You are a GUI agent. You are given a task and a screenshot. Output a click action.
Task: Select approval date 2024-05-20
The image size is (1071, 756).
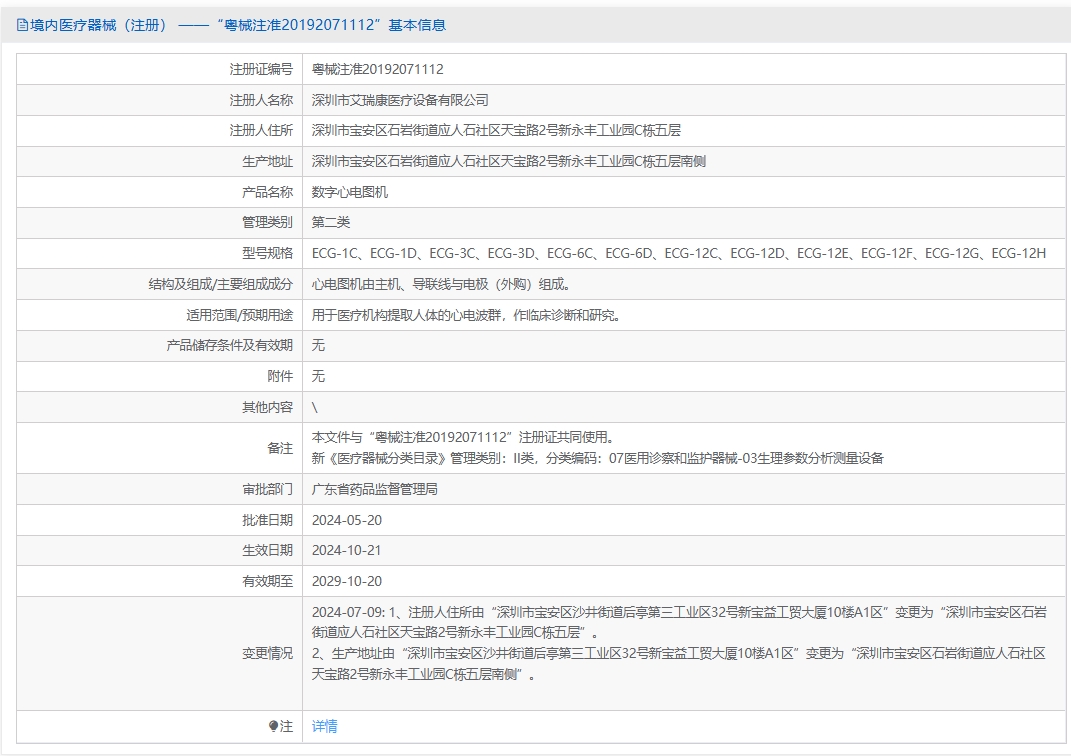point(347,520)
